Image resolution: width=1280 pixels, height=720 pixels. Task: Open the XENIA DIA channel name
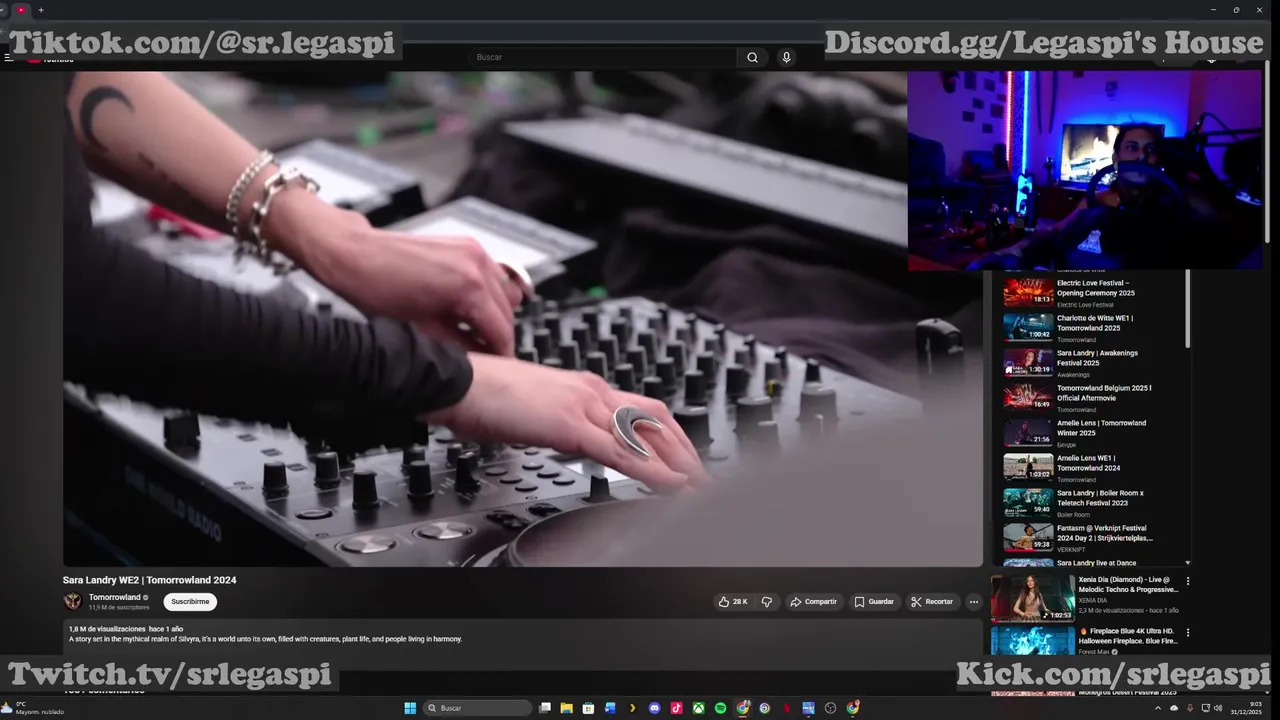(1095, 600)
